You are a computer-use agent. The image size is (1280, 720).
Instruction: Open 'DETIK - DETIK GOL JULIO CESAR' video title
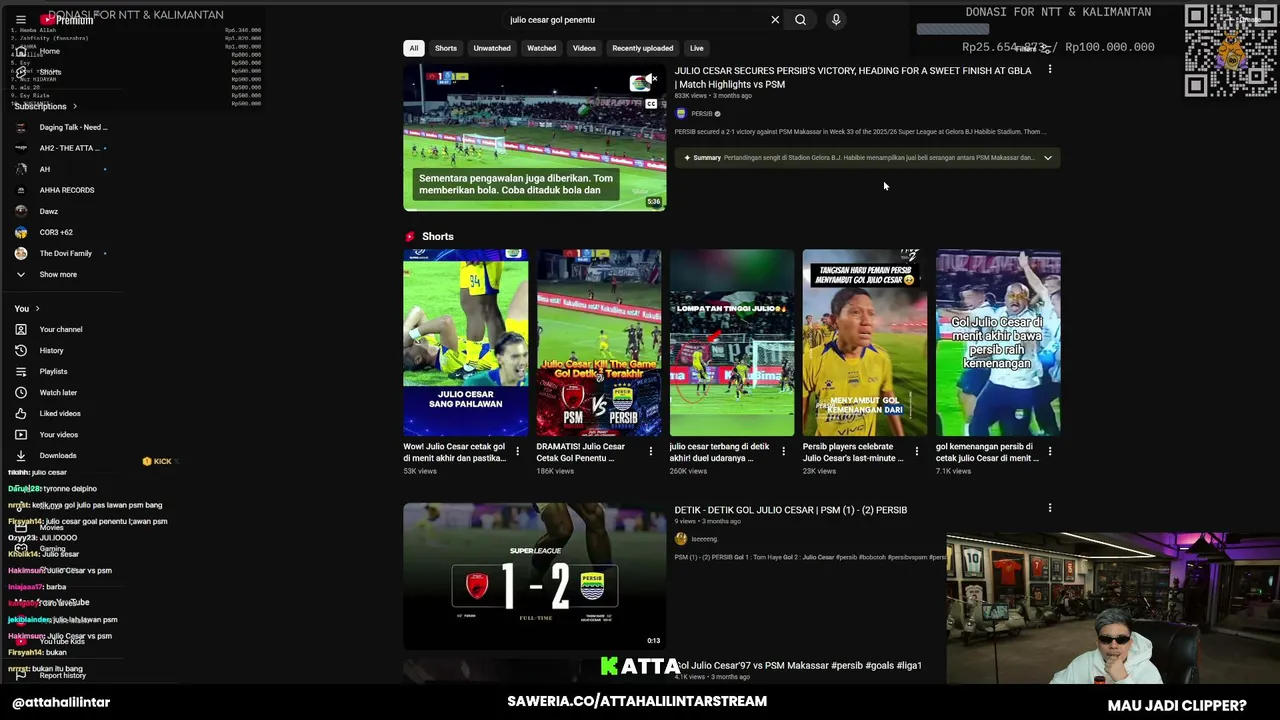coord(790,510)
